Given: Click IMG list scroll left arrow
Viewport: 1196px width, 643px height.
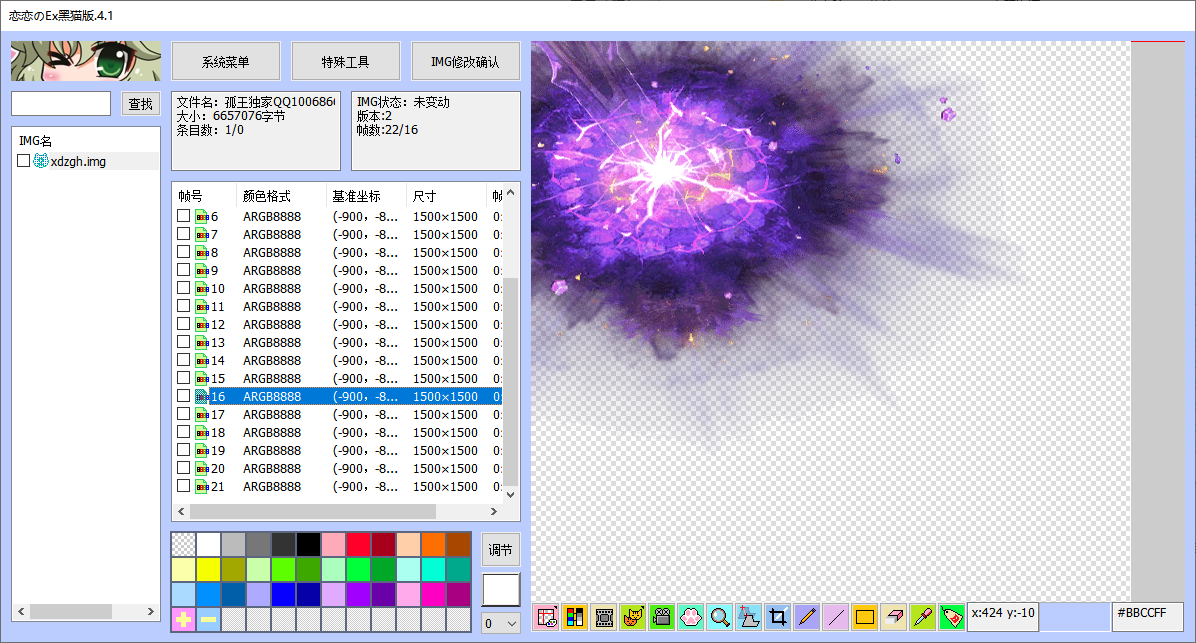Looking at the screenshot, I should click(x=21, y=612).
